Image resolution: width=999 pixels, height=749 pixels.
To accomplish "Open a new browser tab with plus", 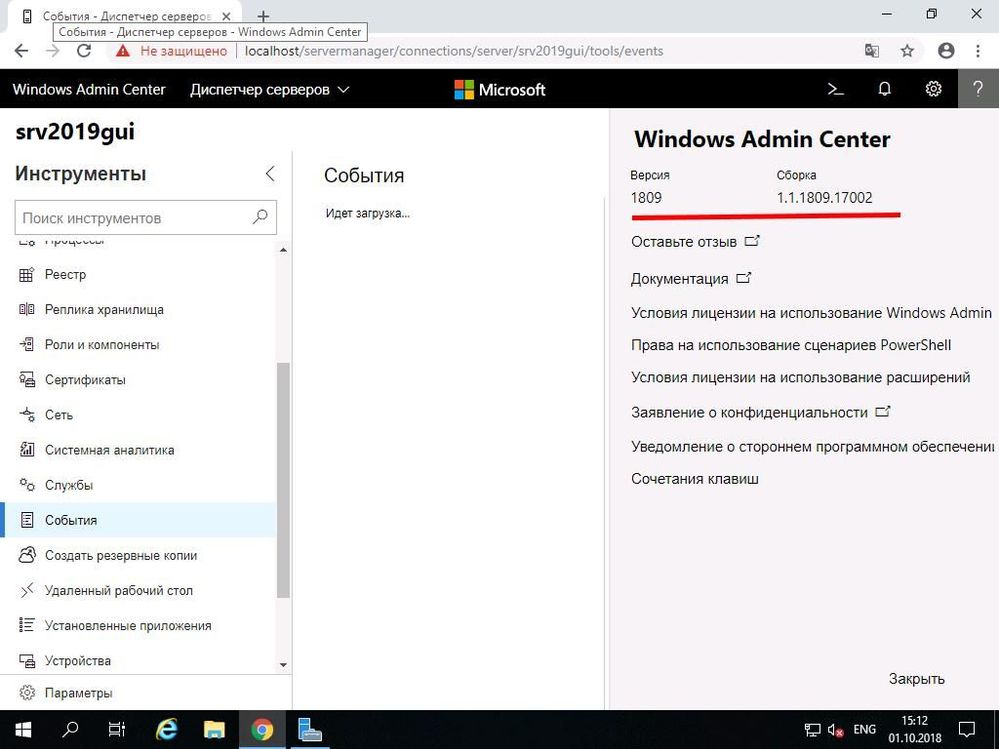I will coord(263,17).
